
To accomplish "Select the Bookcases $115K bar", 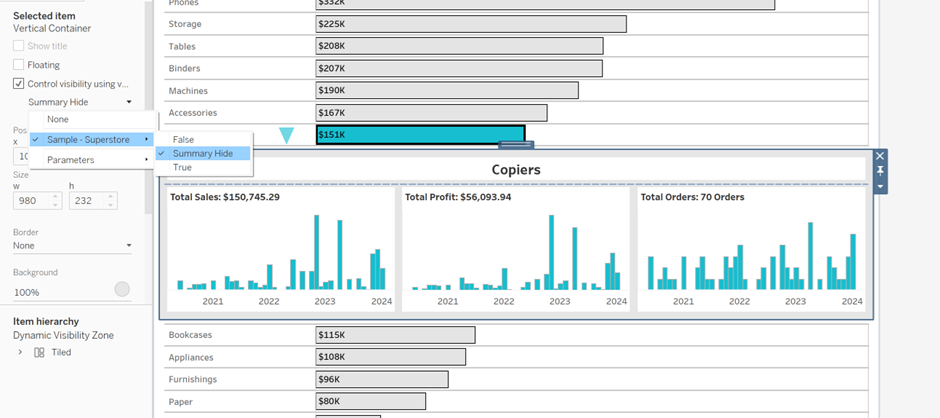I will tap(396, 335).
